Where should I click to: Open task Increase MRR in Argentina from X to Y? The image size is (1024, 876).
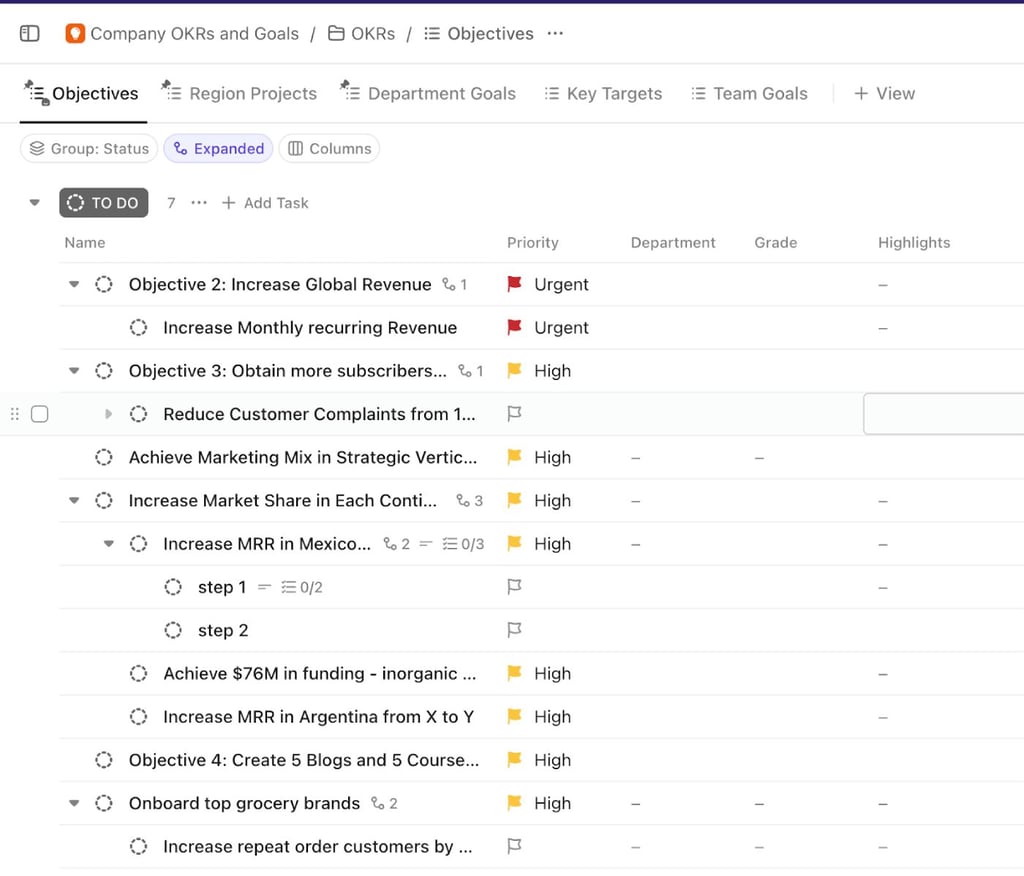pos(319,717)
